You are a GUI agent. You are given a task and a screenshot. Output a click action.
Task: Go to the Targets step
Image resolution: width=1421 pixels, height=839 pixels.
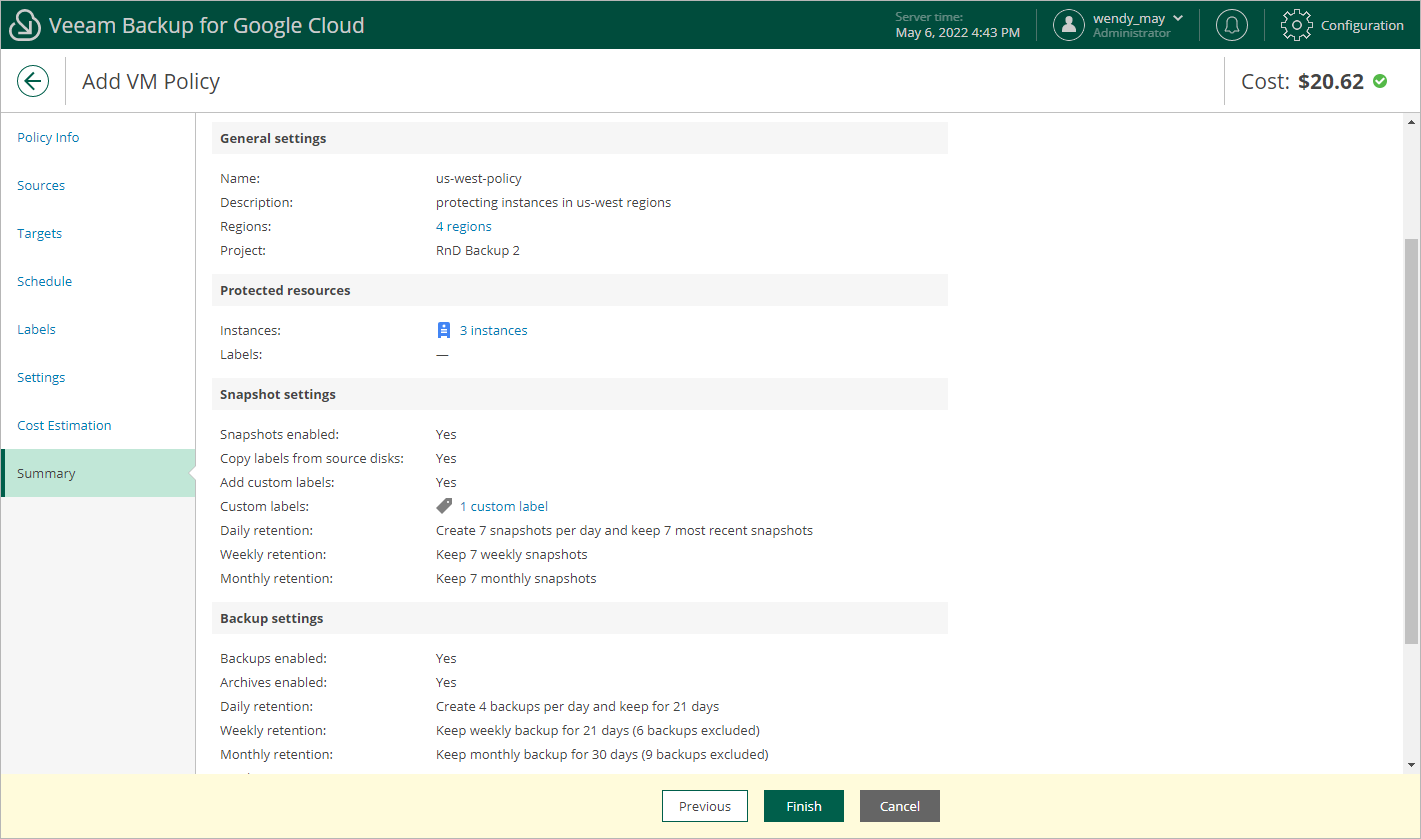39,233
